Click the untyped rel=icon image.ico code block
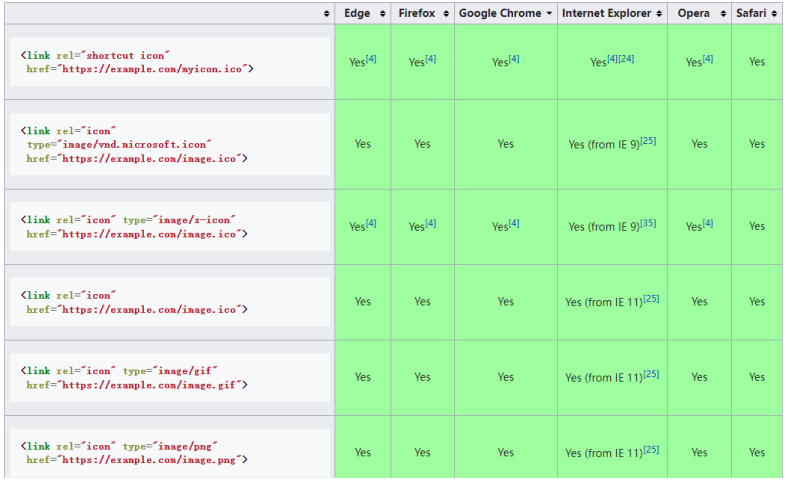This screenshot has width=787, height=482. coord(170,302)
